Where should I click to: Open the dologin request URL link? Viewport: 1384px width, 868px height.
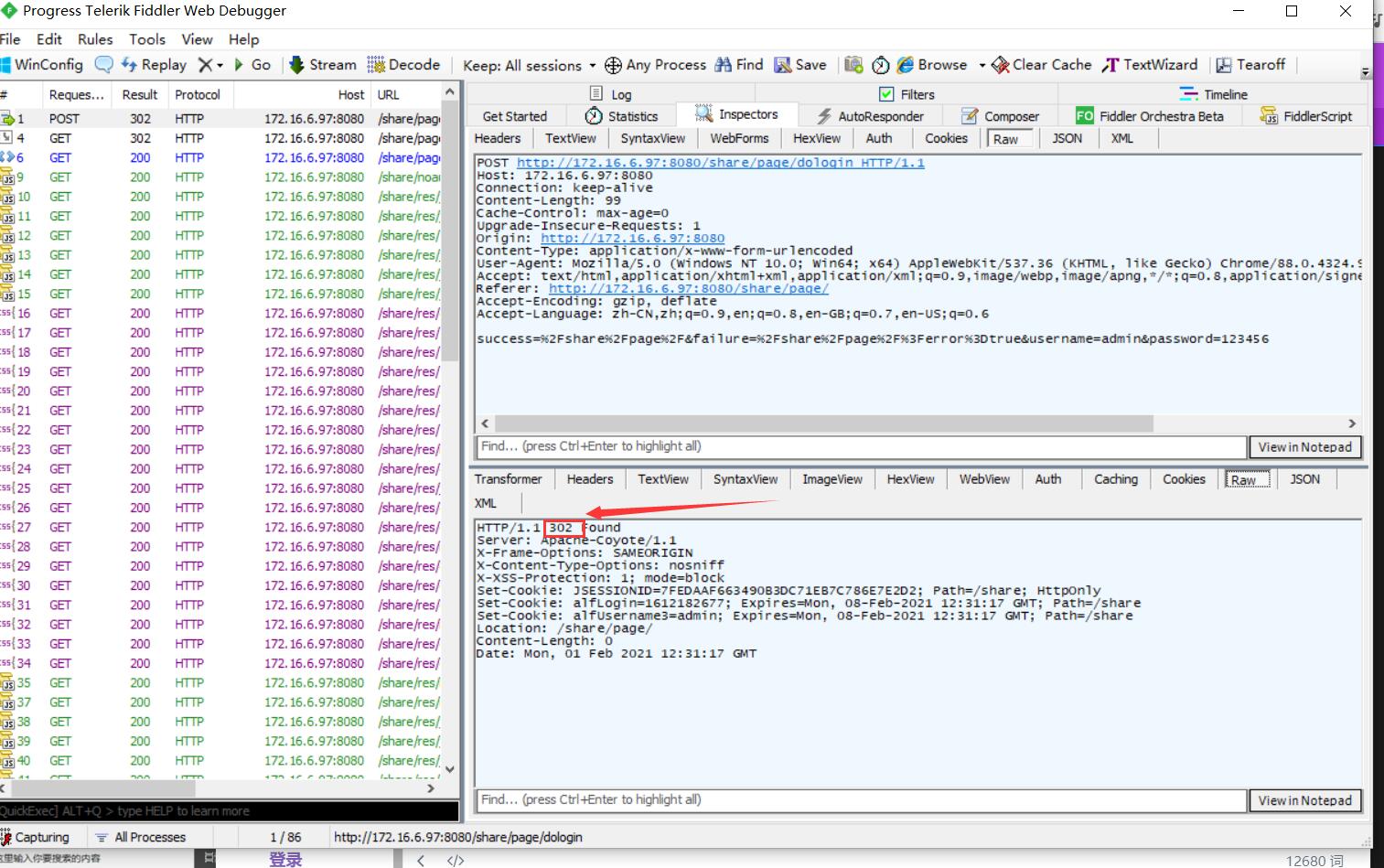721,163
